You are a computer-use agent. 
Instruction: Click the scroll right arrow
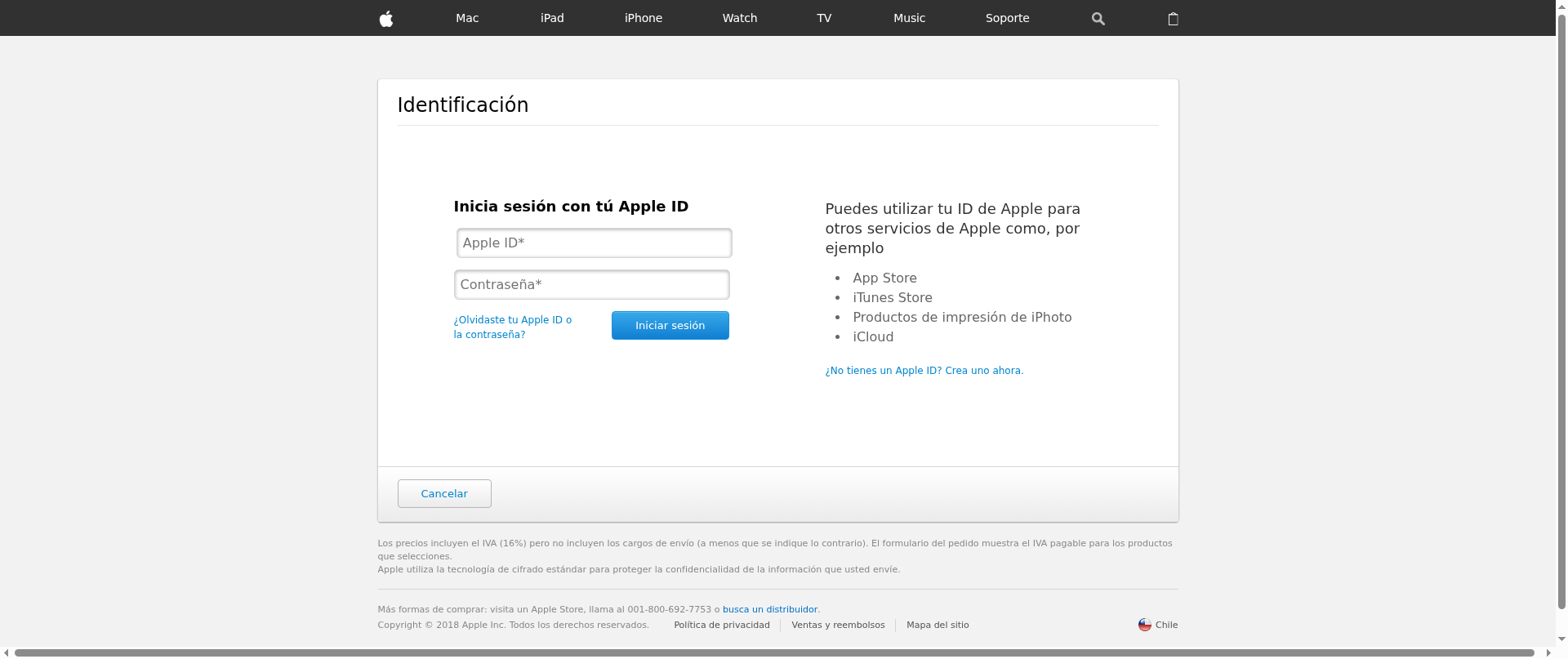coord(1548,652)
